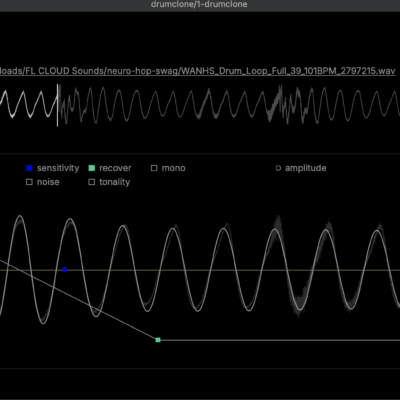Toggle the sensitivity checkbox

pos(29,168)
